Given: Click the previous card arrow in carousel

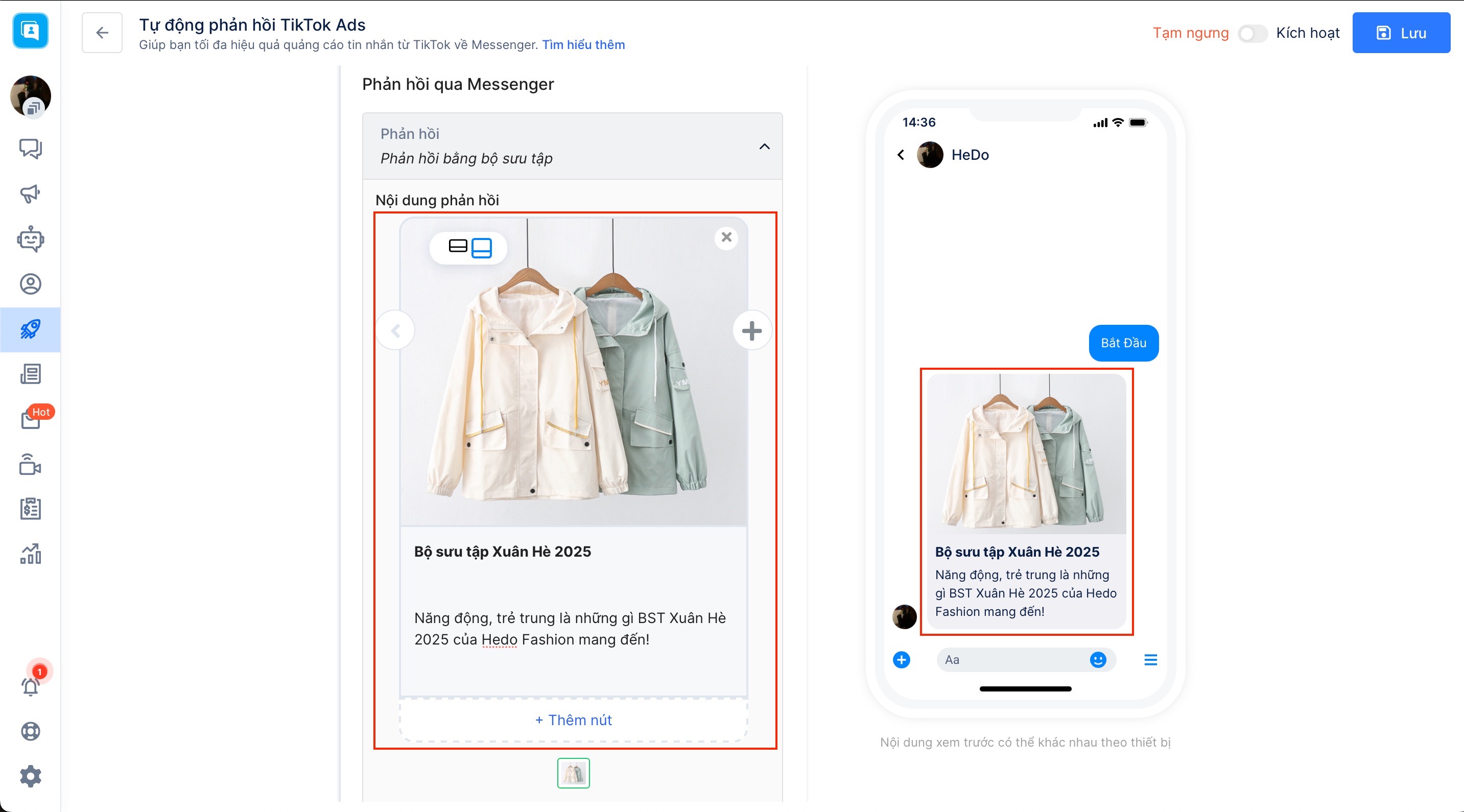Looking at the screenshot, I should coord(395,330).
